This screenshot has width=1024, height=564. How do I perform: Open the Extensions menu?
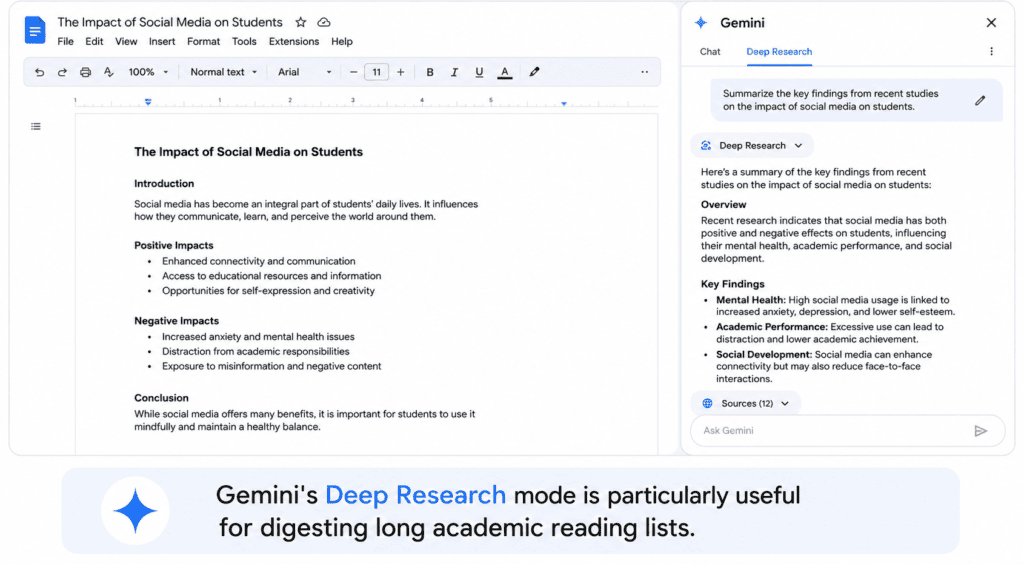[294, 42]
